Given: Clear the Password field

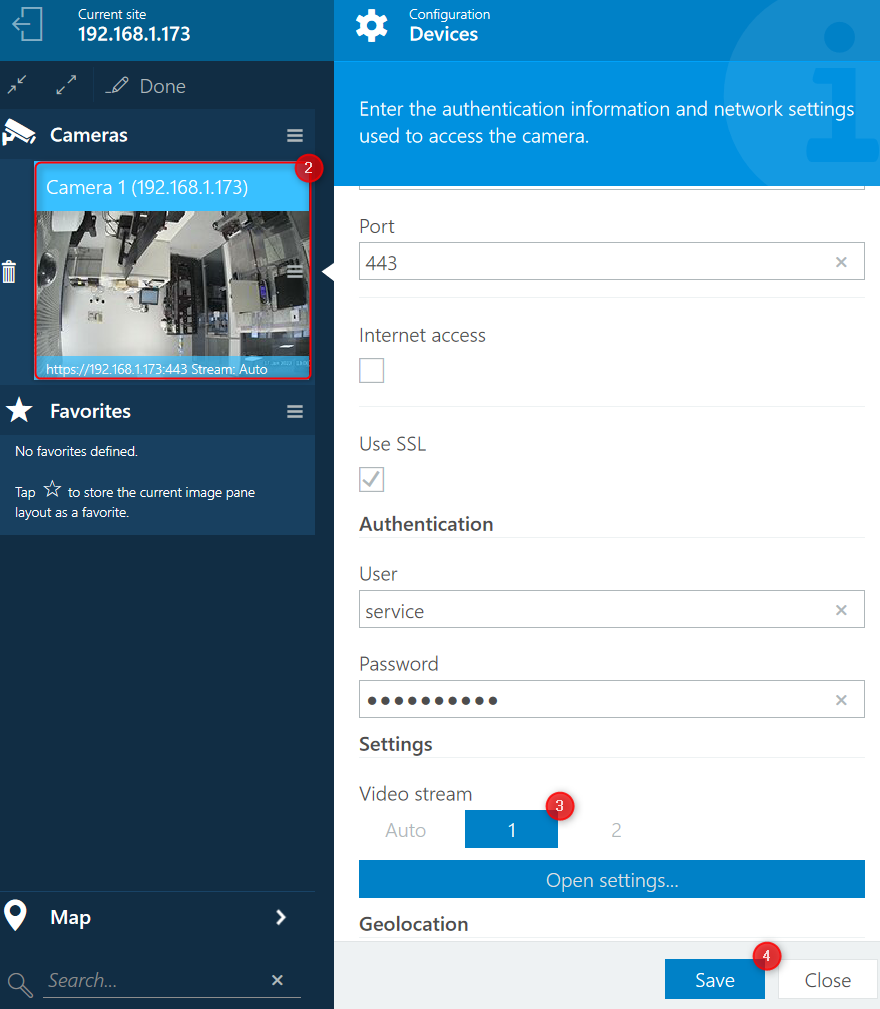Looking at the screenshot, I should tap(841, 700).
